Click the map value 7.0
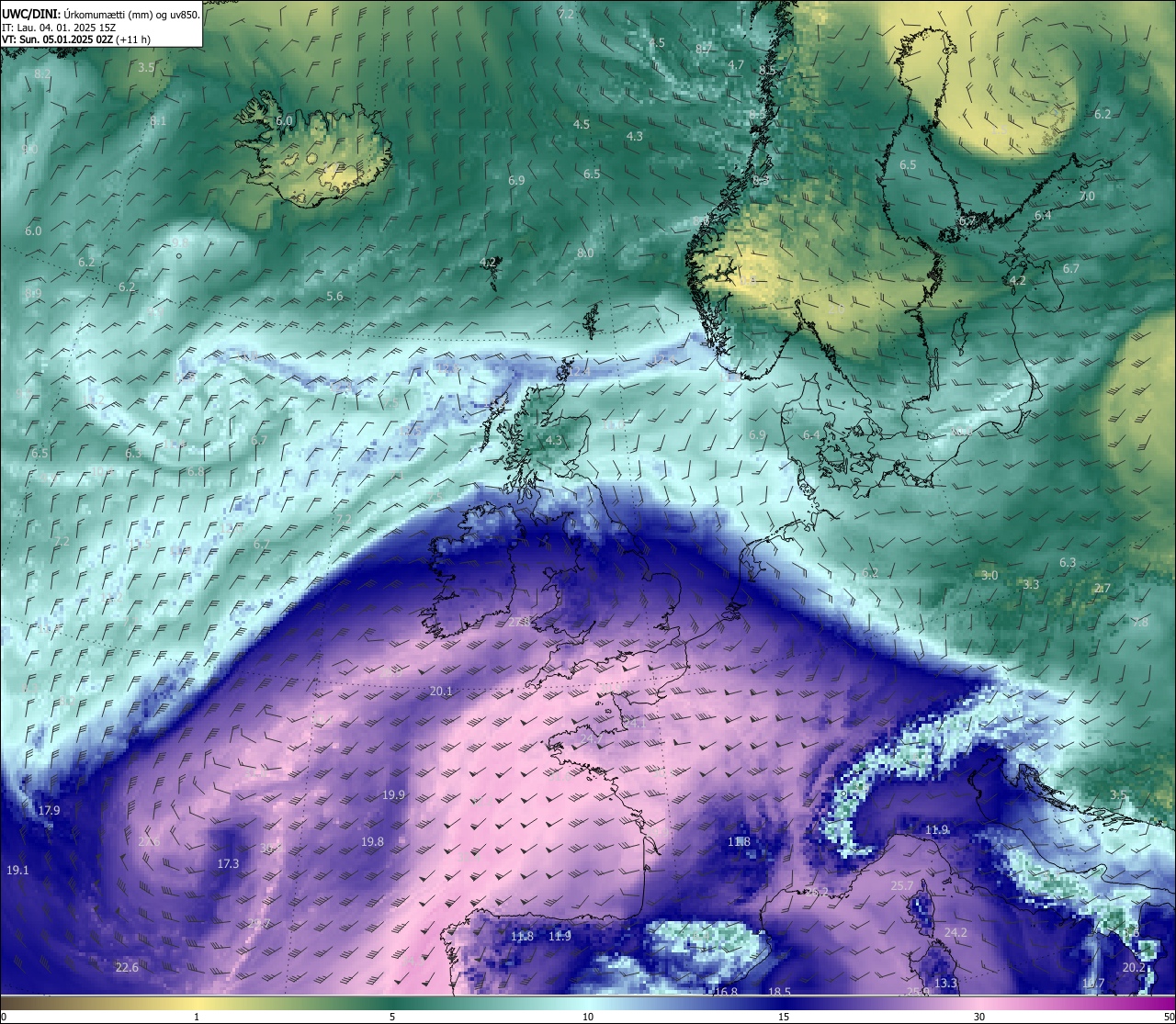1176x1024 pixels. pos(1087,197)
